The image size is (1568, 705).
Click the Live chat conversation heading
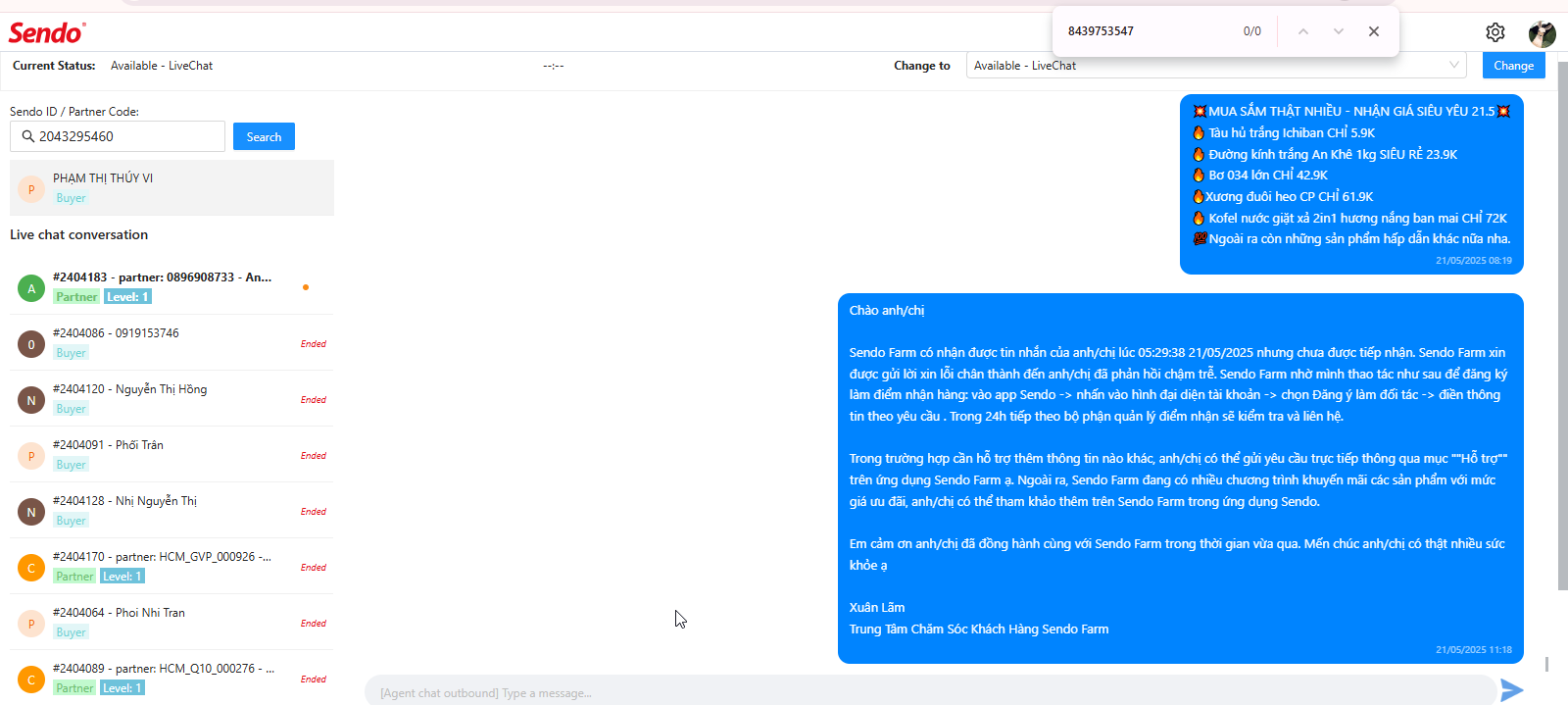[x=78, y=234]
